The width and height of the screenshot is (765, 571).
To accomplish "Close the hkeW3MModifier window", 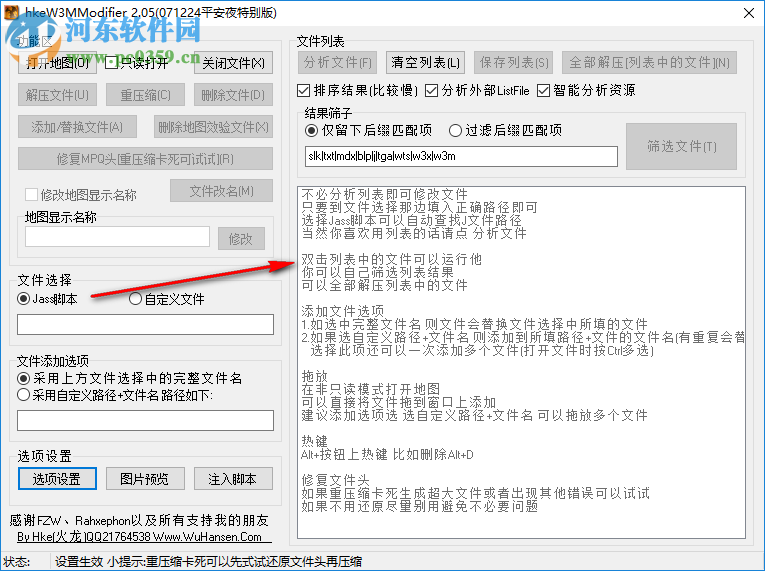I will [x=748, y=13].
